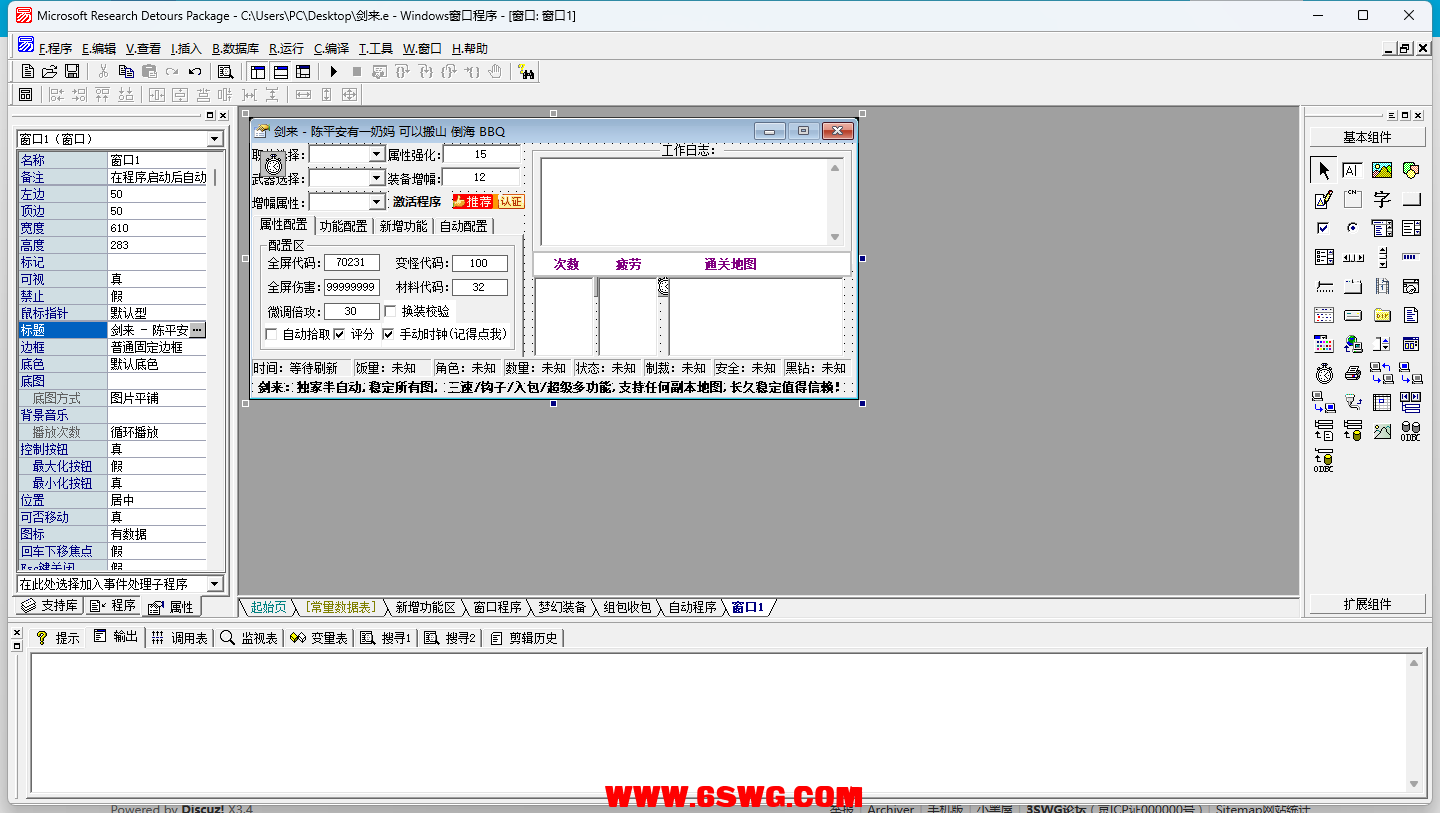Select the printer component icon
This screenshot has width=1440, height=813.
[x=1353, y=373]
